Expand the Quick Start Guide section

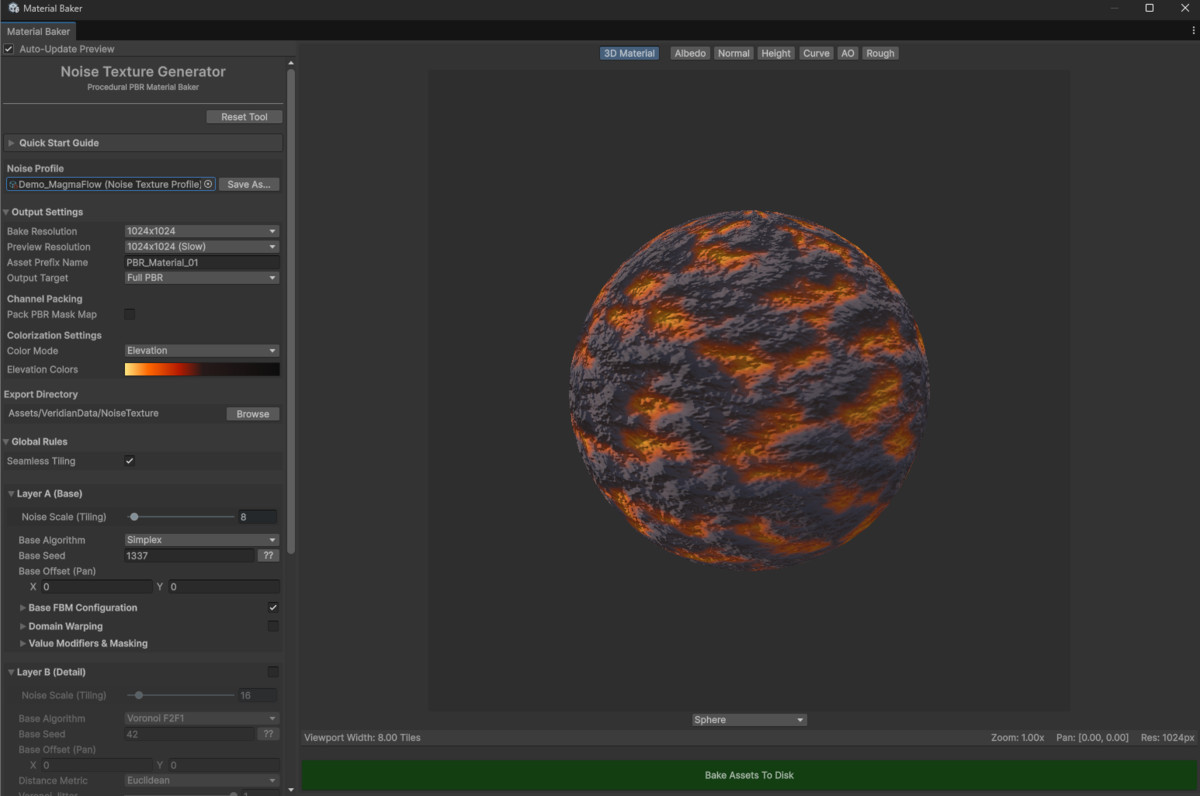tap(11, 143)
